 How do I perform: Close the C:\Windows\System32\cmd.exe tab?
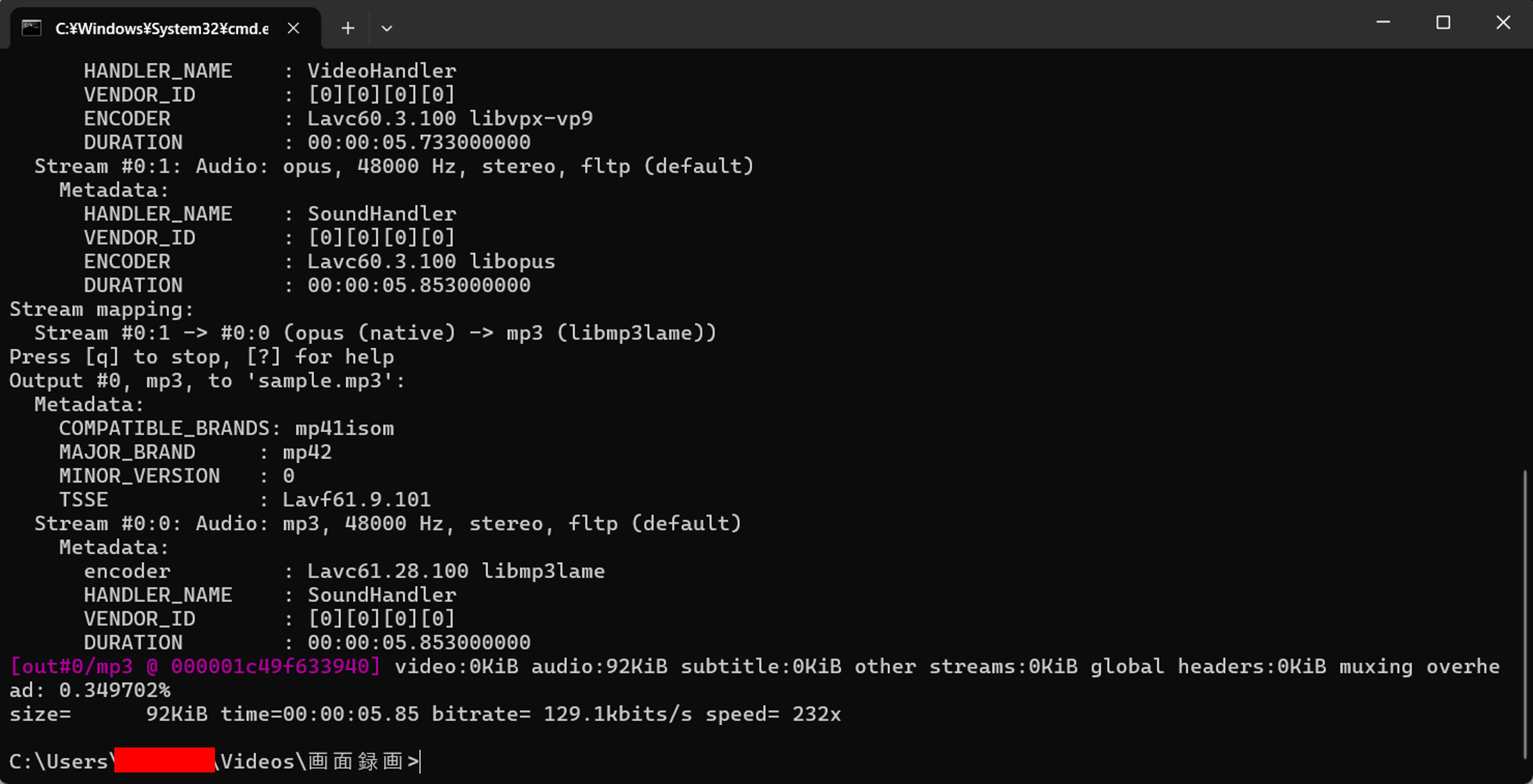tap(293, 28)
